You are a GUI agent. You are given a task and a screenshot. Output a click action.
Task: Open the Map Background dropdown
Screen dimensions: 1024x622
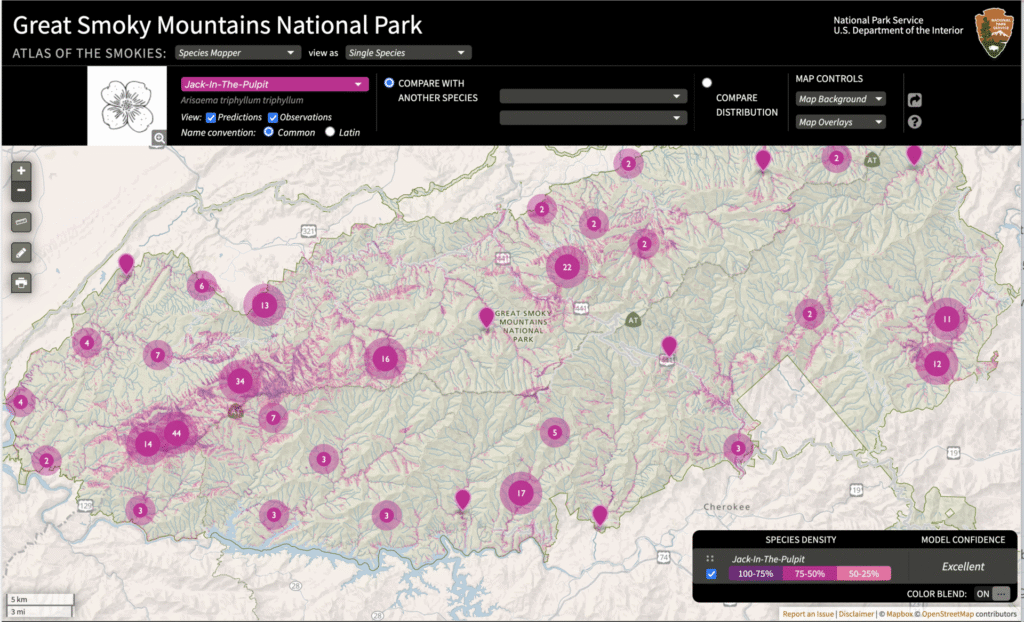pos(840,99)
